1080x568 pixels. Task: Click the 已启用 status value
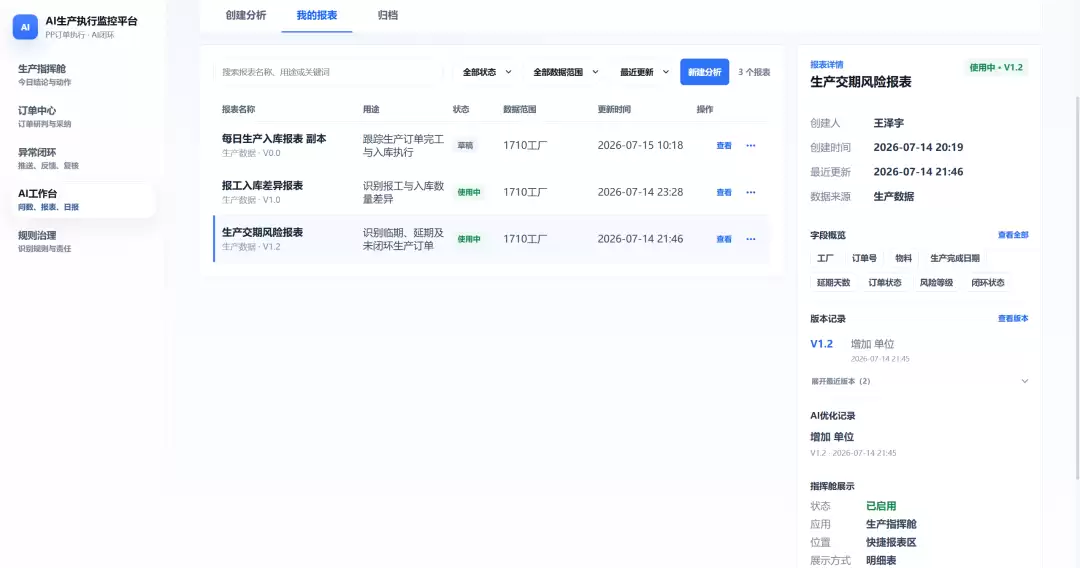[881, 506]
